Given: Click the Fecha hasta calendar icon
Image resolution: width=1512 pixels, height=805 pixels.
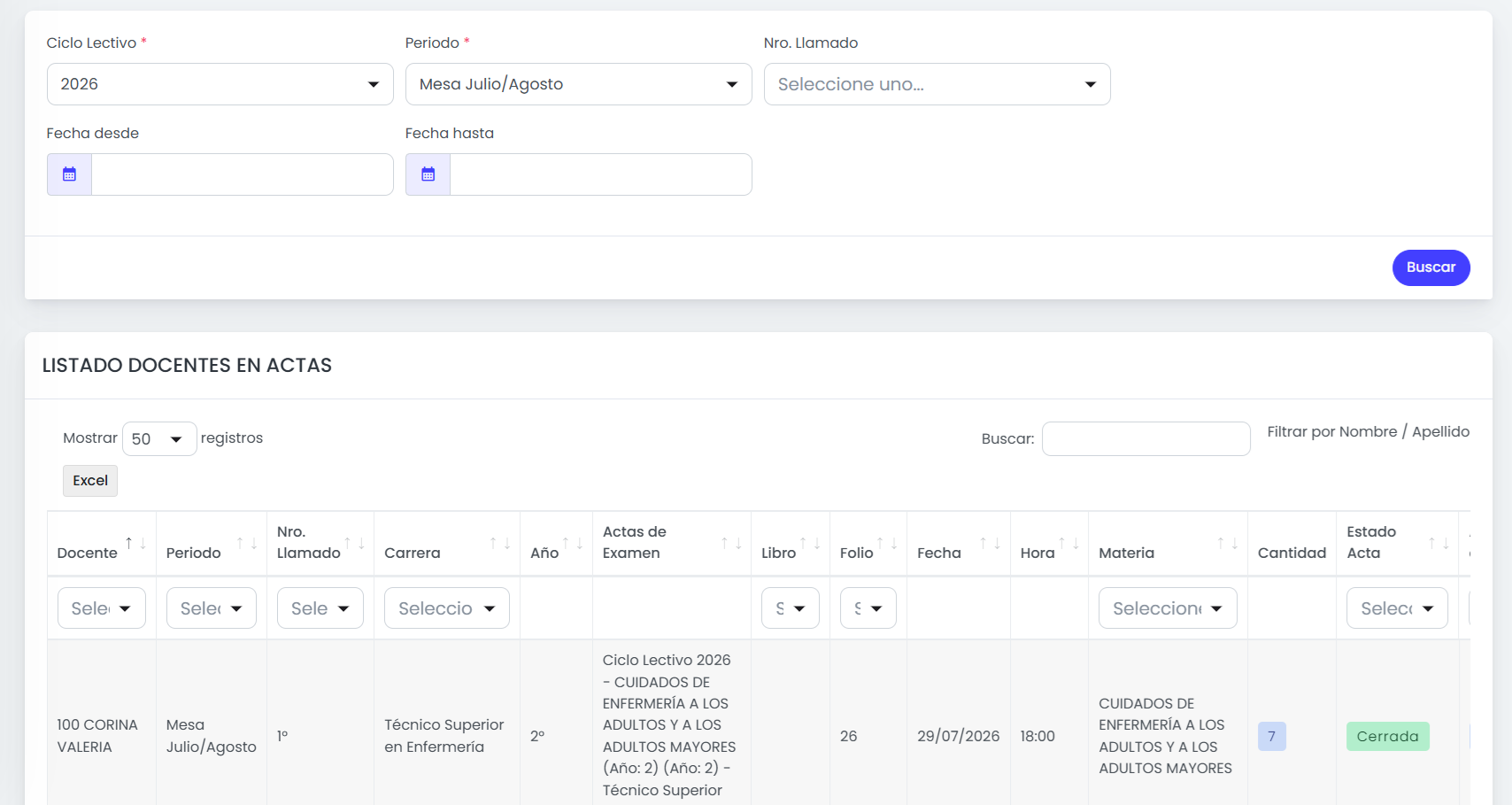Looking at the screenshot, I should coord(428,174).
